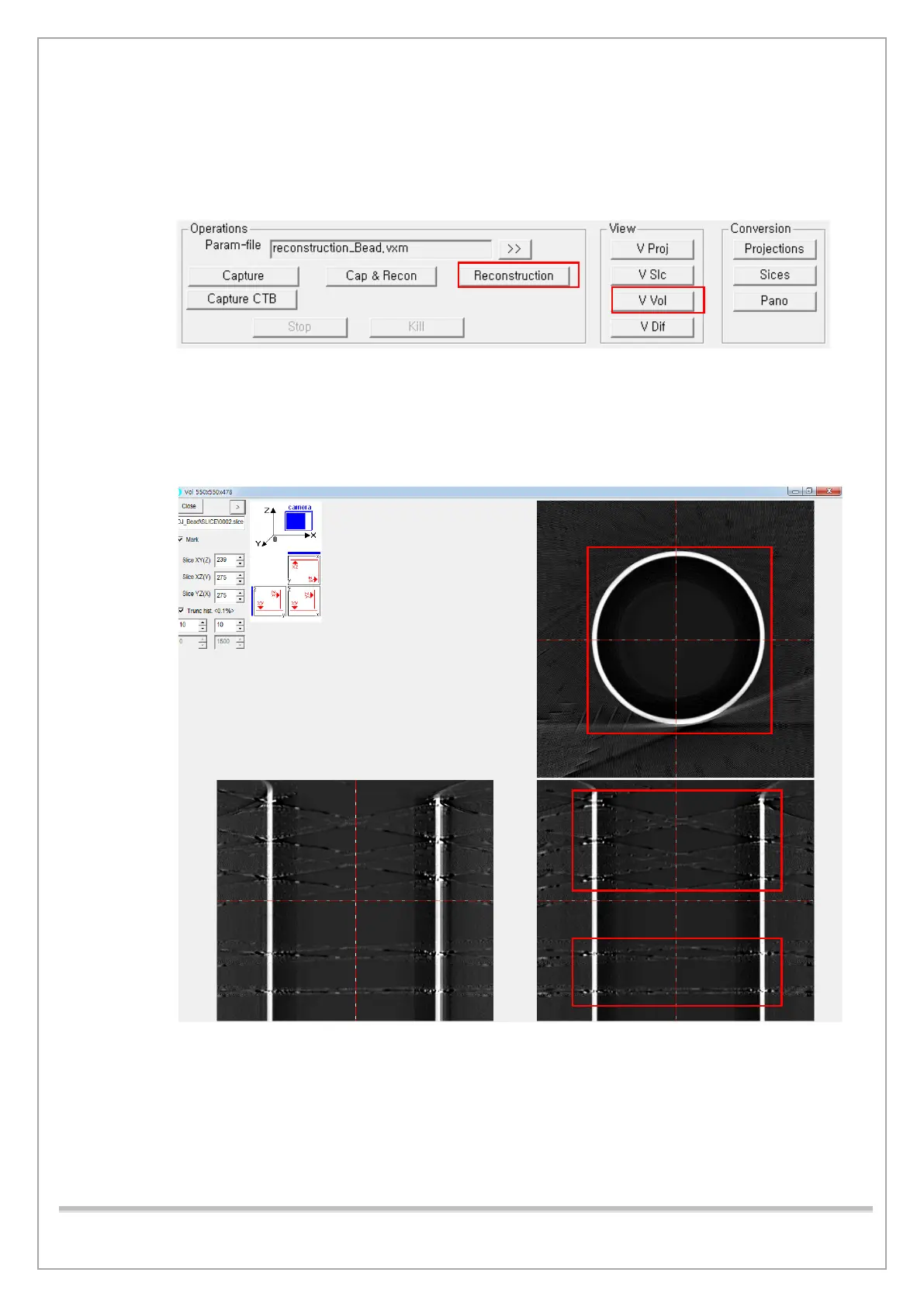Toggle the Trunc hist. checkbox
Screen dimensions: 924x1307
(x=181, y=611)
